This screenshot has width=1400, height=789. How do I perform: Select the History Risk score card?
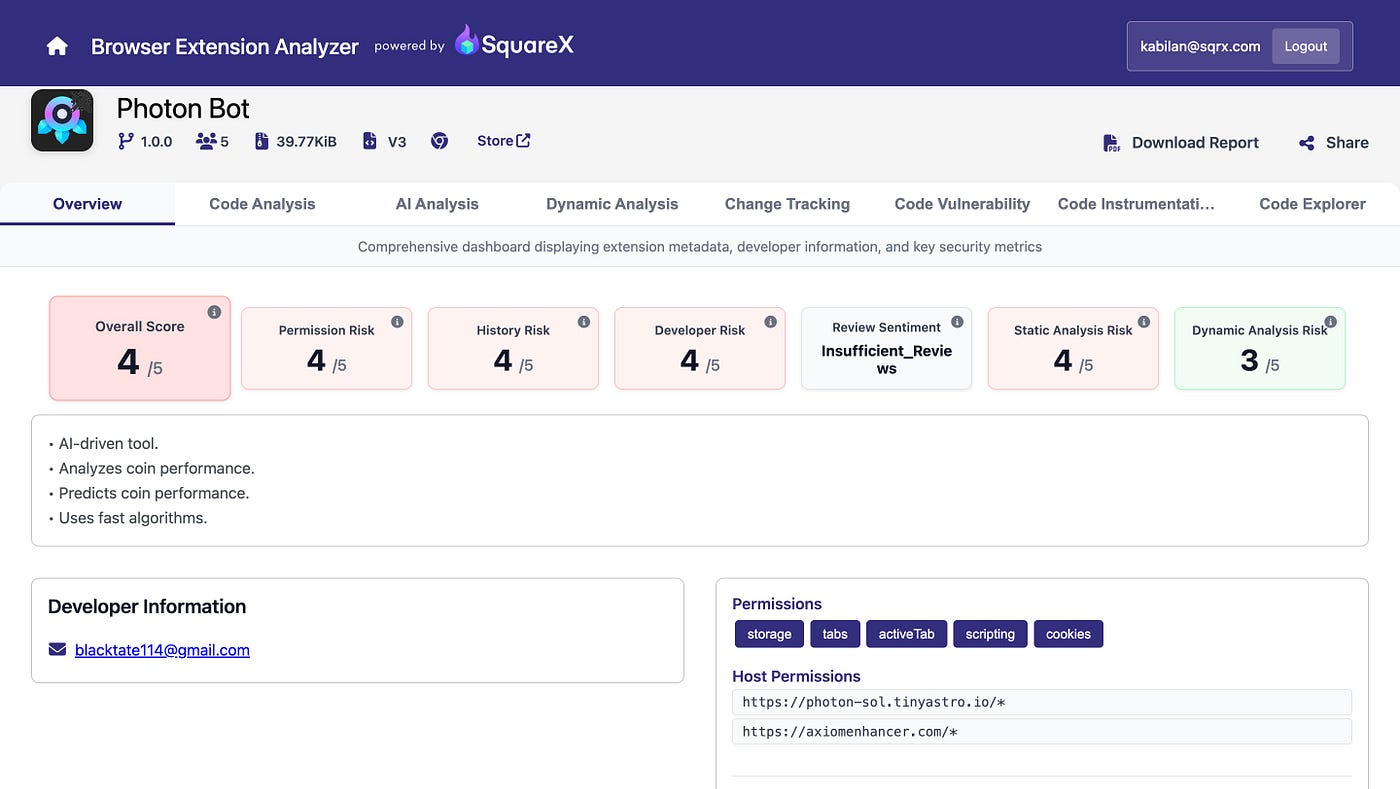click(x=513, y=348)
